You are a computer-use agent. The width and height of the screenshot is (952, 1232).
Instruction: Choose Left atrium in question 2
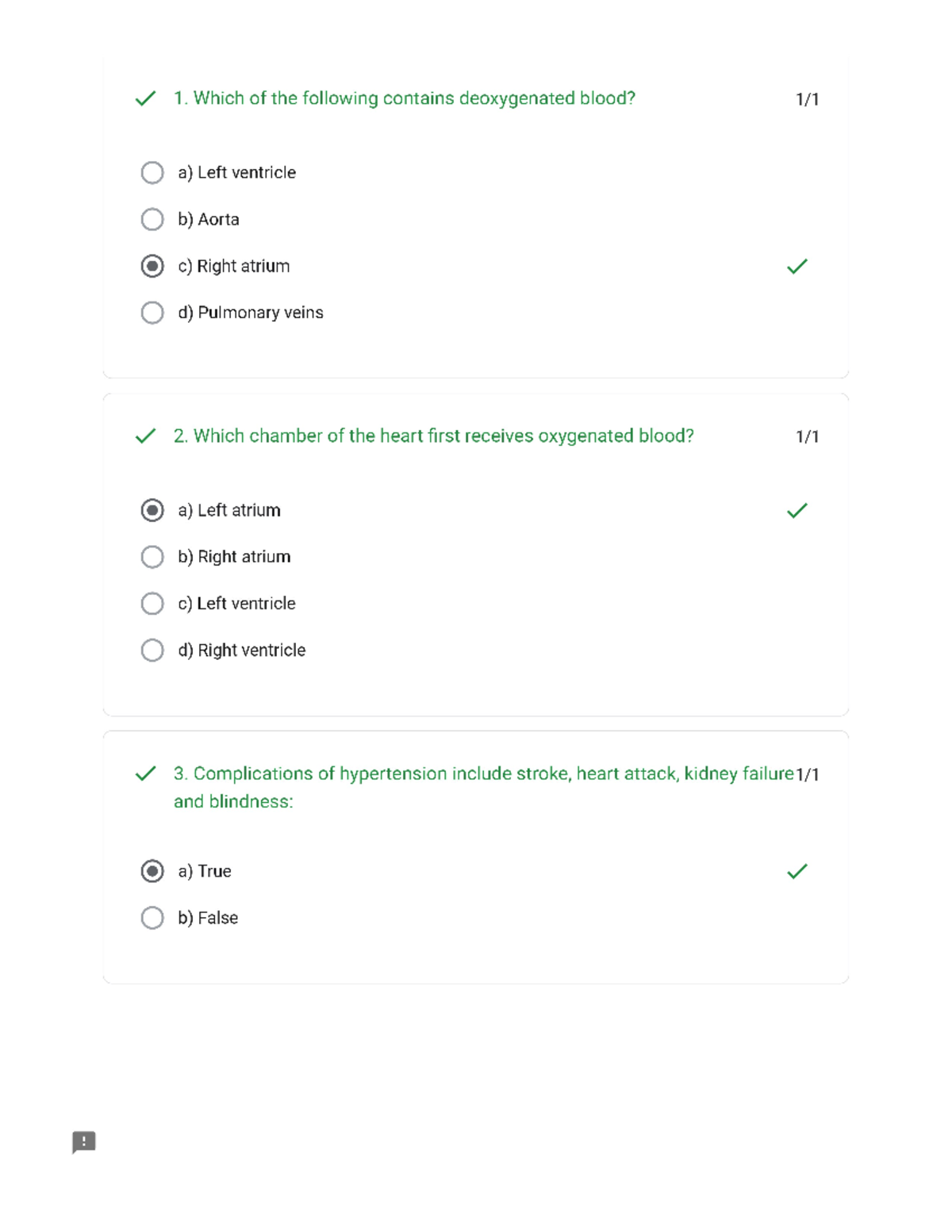(x=152, y=510)
